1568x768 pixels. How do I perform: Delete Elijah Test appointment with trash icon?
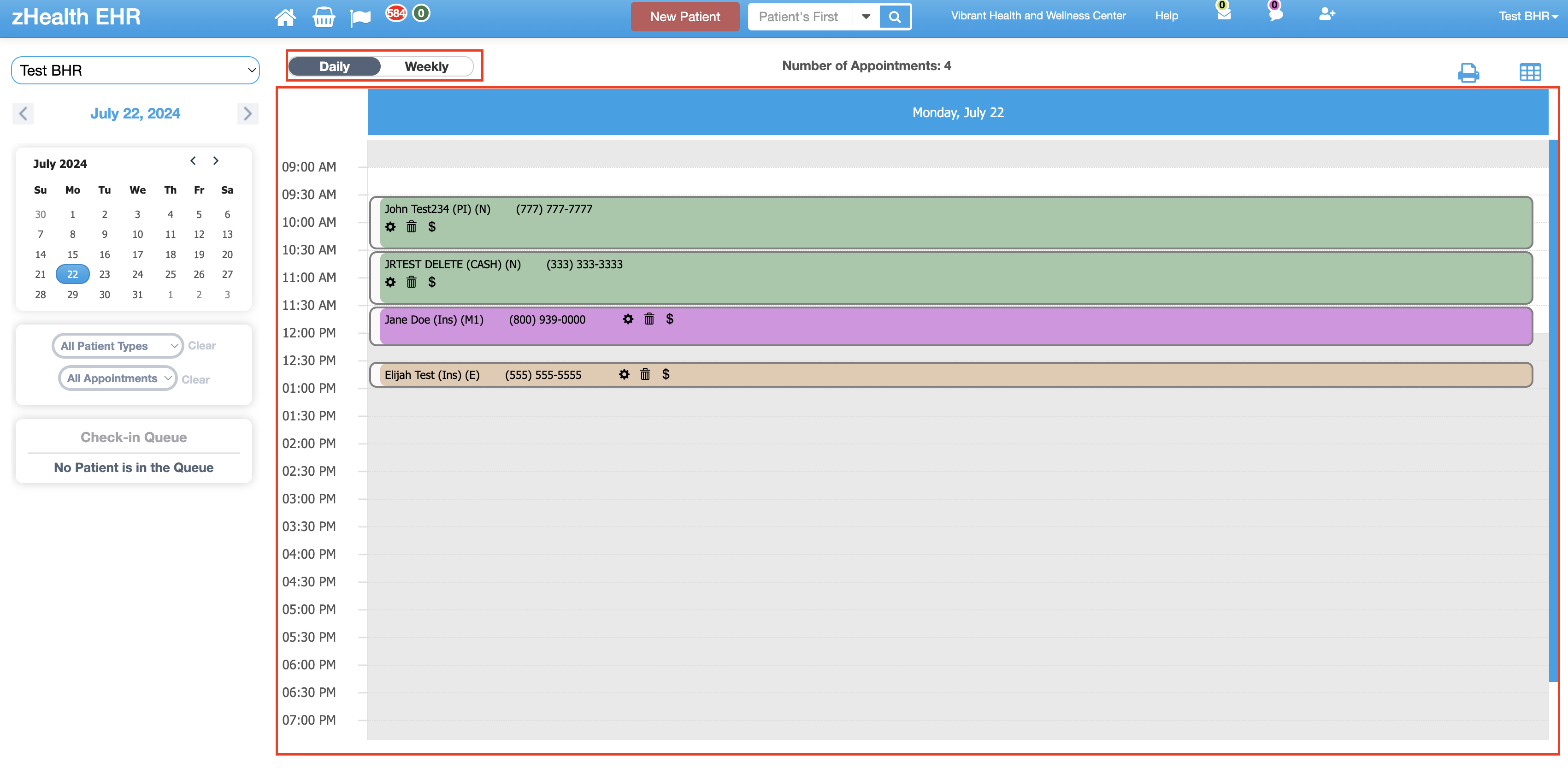click(645, 375)
